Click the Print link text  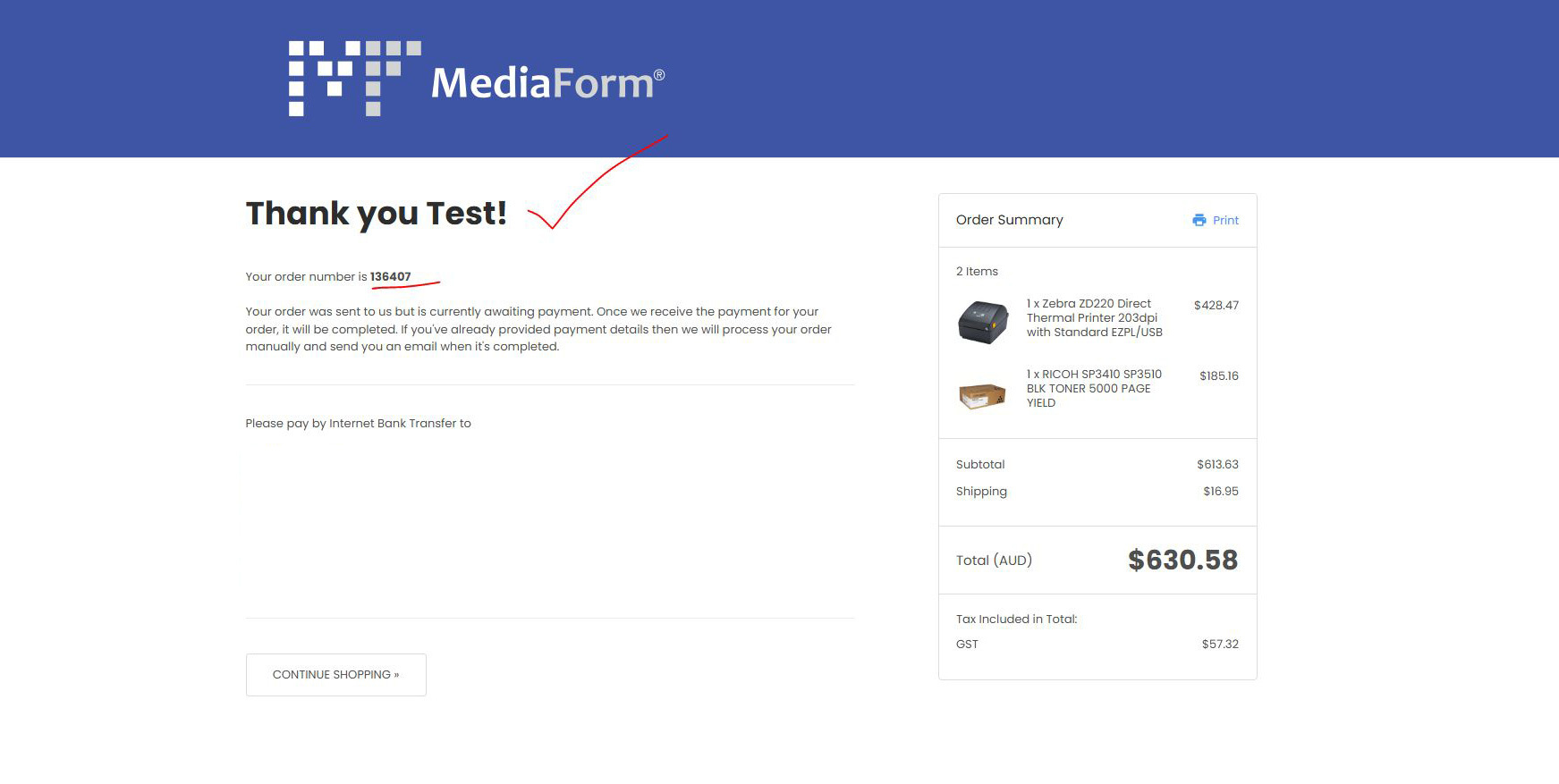(1225, 220)
